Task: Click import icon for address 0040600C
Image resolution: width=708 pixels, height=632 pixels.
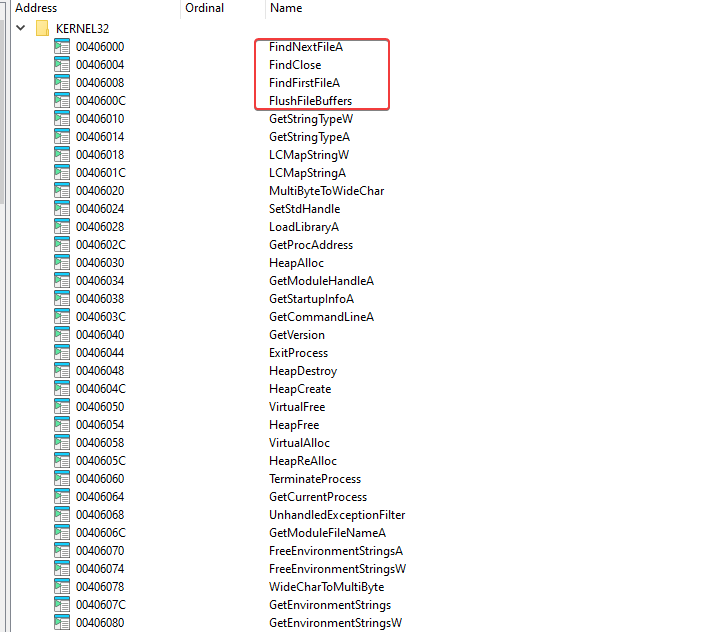Action: point(62,101)
